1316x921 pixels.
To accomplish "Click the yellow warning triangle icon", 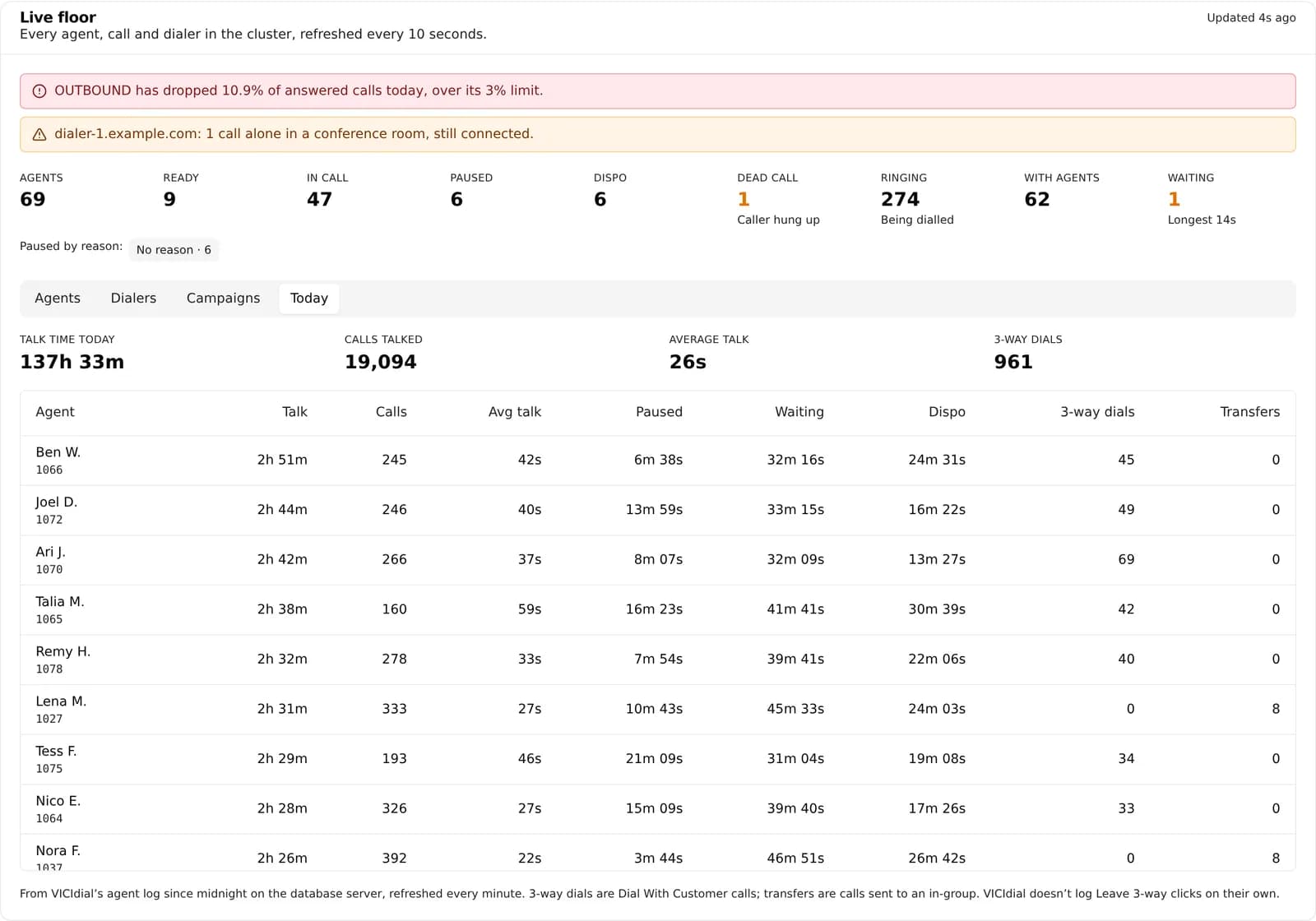I will click(x=39, y=134).
